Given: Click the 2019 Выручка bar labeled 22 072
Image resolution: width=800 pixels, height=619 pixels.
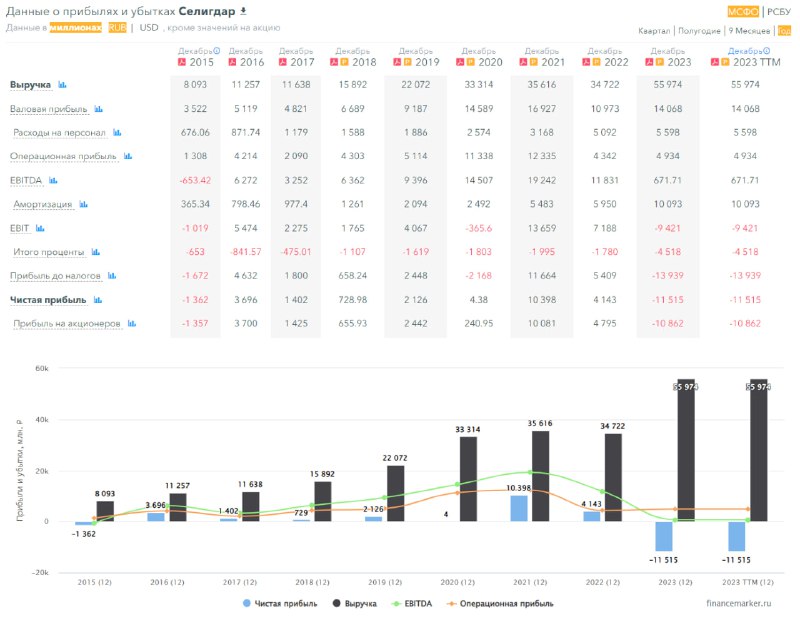Looking at the screenshot, I should pyautogui.click(x=395, y=493).
